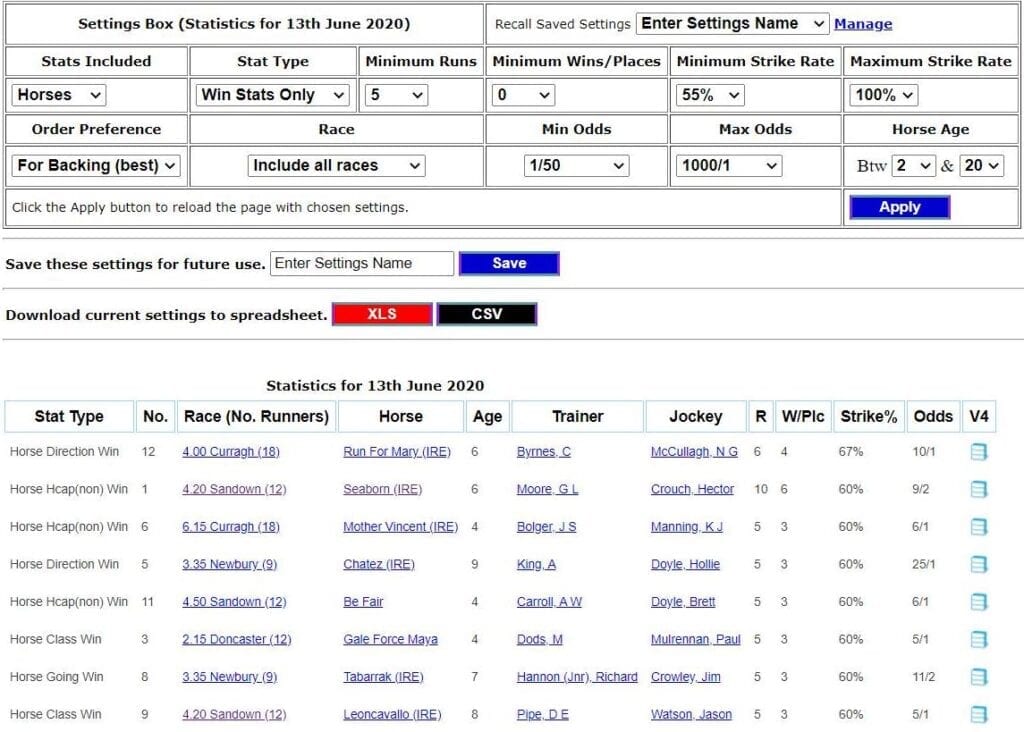Open jockey link Manning, K J
This screenshot has width=1024, height=732.
[686, 527]
